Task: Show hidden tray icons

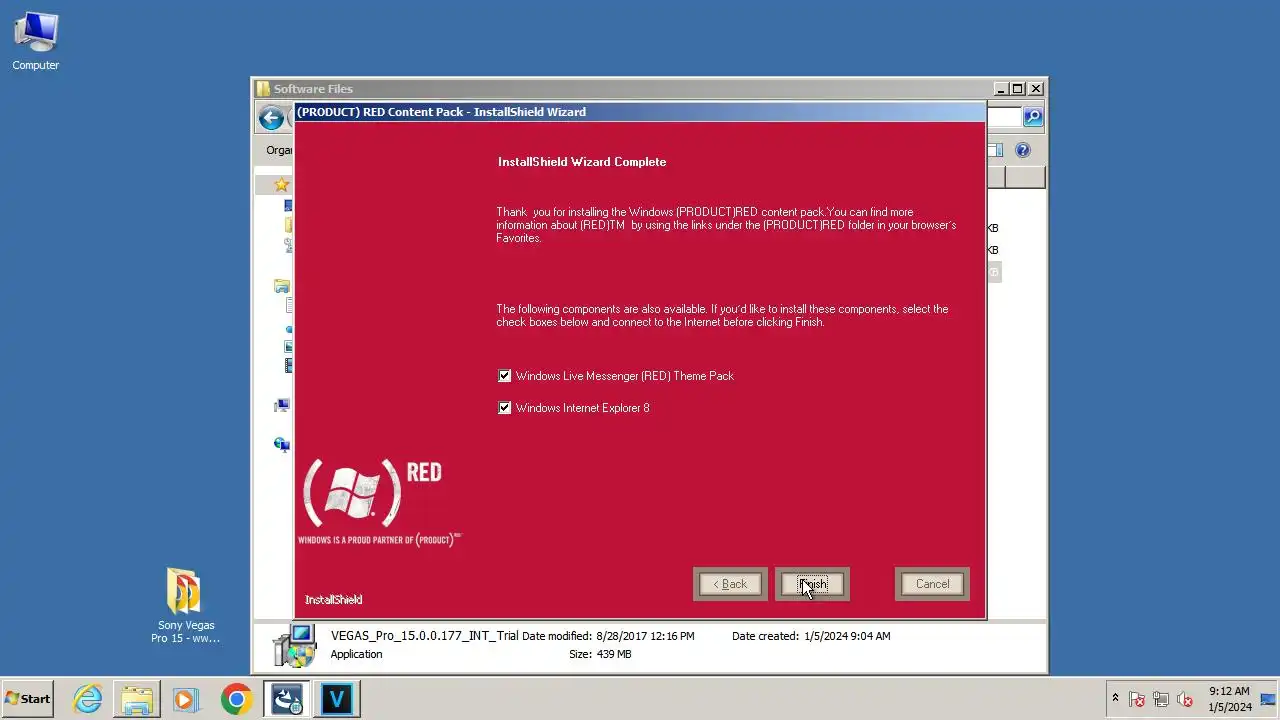Action: tap(1115, 698)
